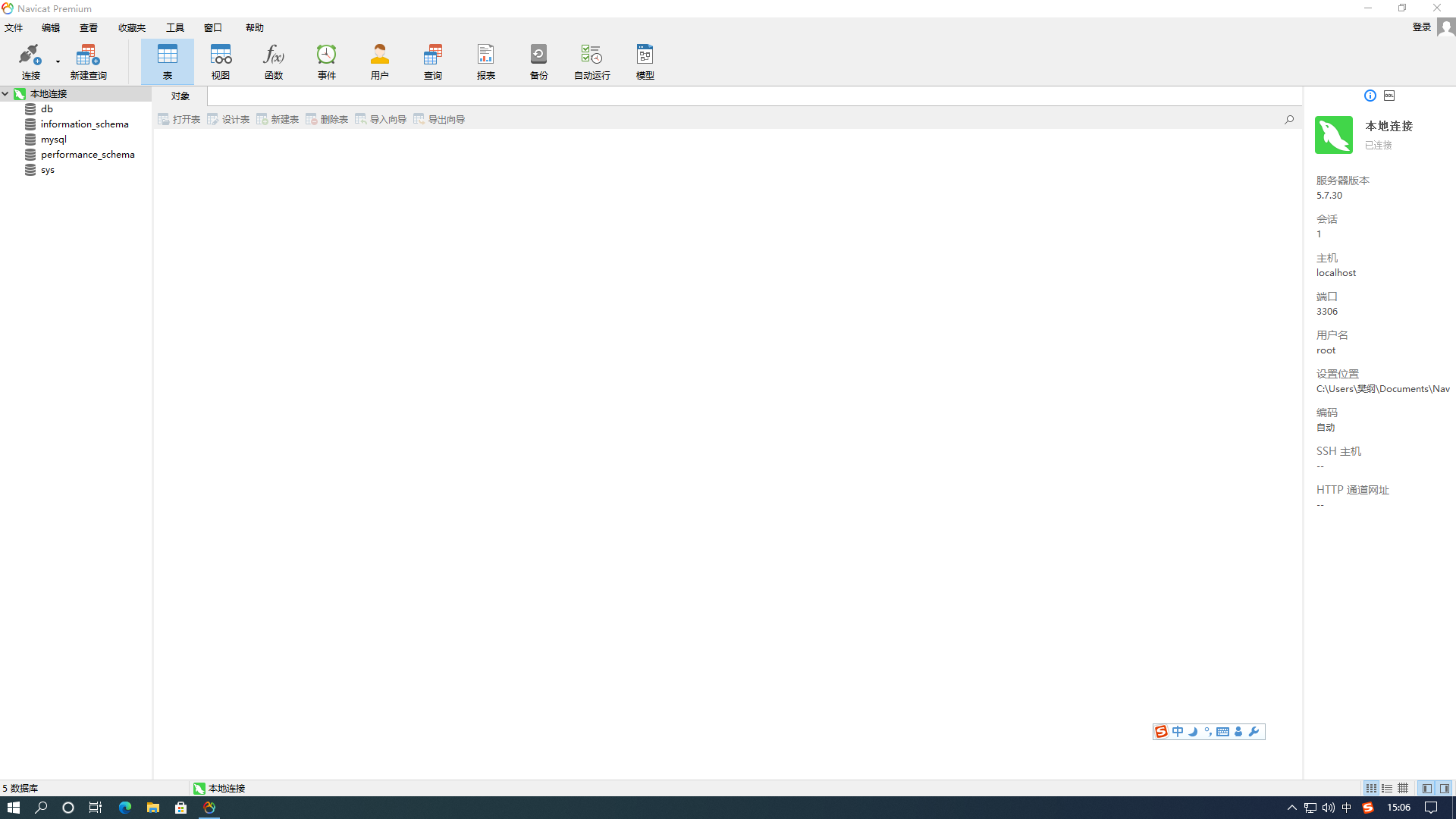Open the Model (模型) toolbar icon
Image resolution: width=1456 pixels, height=819 pixels.
pos(645,61)
